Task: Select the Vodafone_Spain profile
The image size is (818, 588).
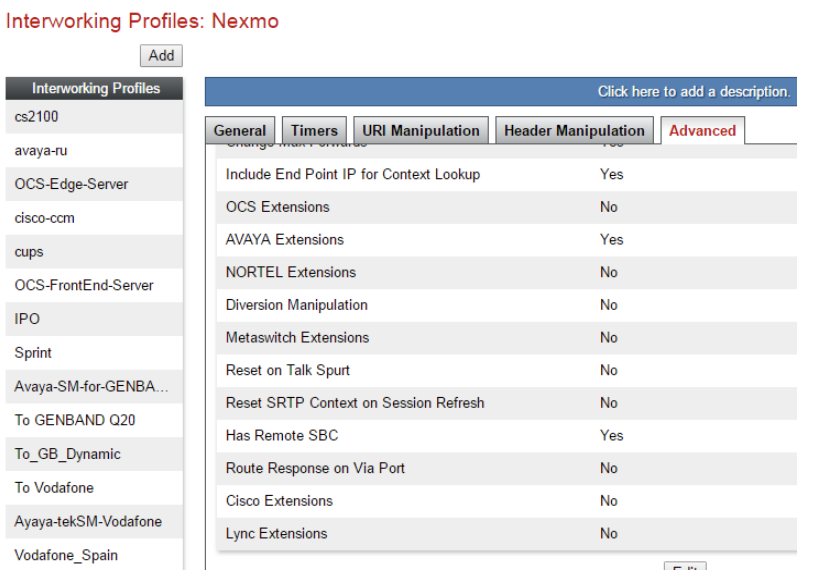Action: [94, 555]
